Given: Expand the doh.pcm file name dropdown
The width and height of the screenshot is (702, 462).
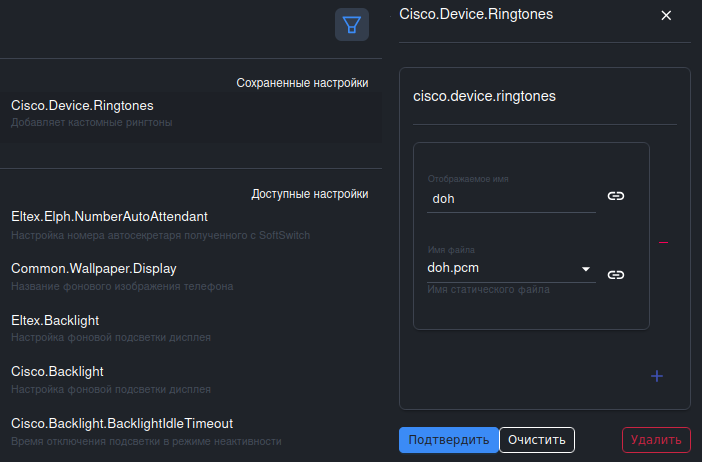Looking at the screenshot, I should point(511,268).
